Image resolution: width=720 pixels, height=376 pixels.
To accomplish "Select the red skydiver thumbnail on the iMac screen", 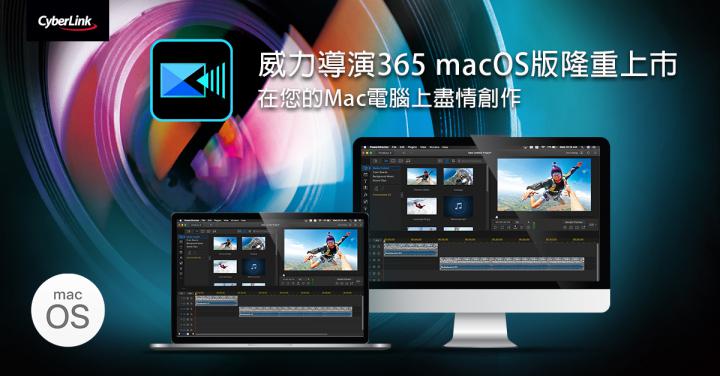I will tap(422, 207).
